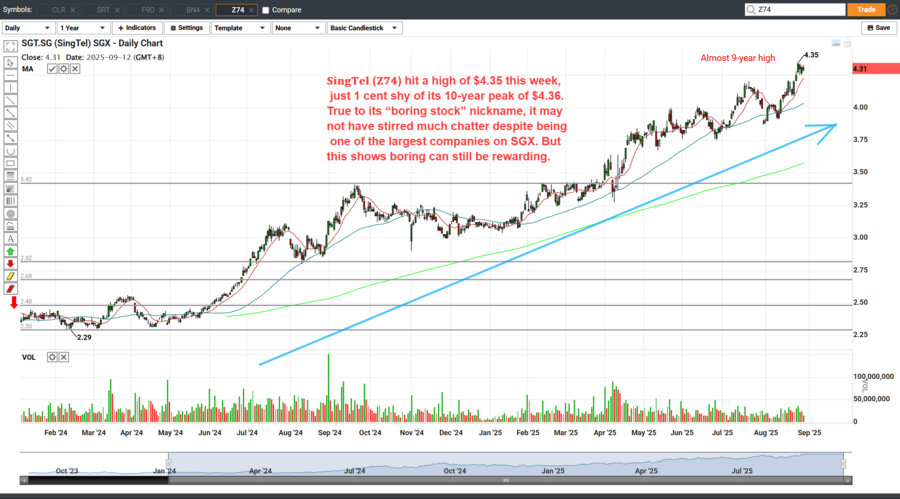Add a green up-arrow marker
Image resolution: width=900 pixels, height=499 pixels.
[10, 252]
